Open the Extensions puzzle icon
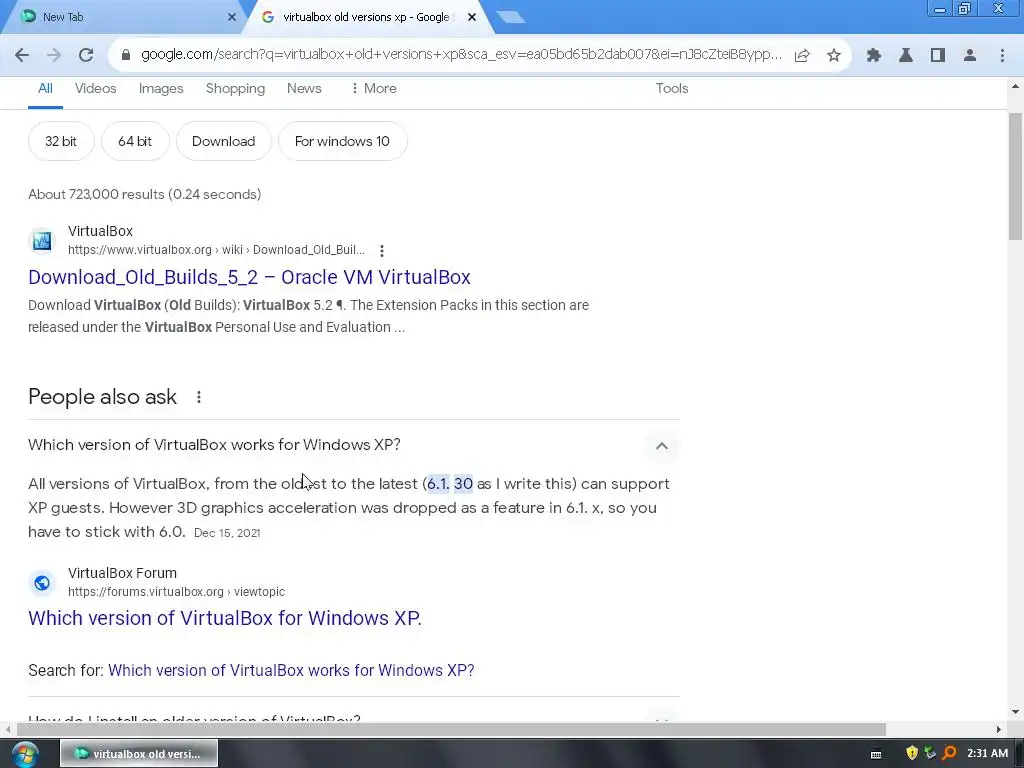Screen dimensions: 1024x768 (873, 56)
